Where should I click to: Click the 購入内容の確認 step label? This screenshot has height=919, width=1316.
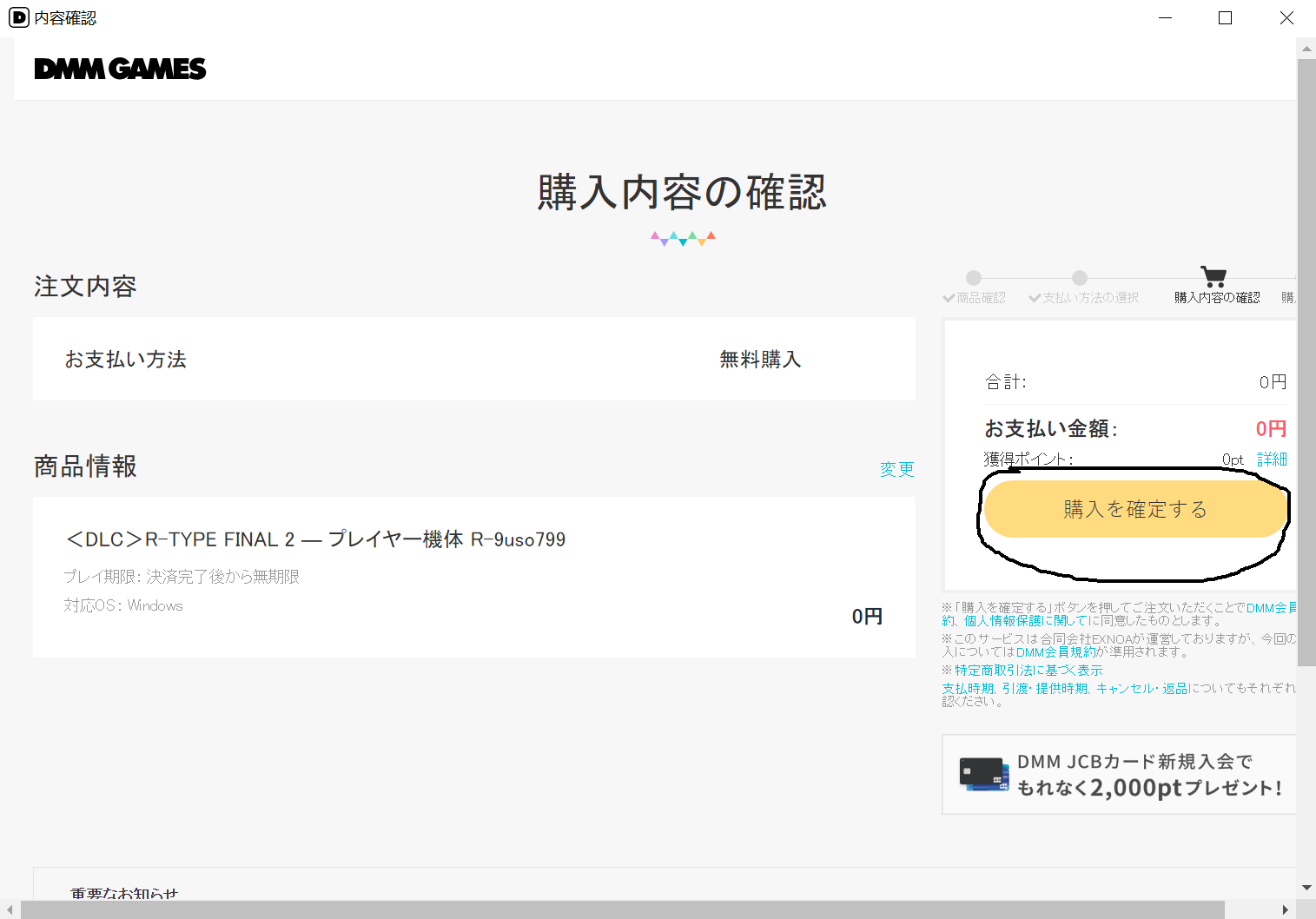pos(1217,298)
